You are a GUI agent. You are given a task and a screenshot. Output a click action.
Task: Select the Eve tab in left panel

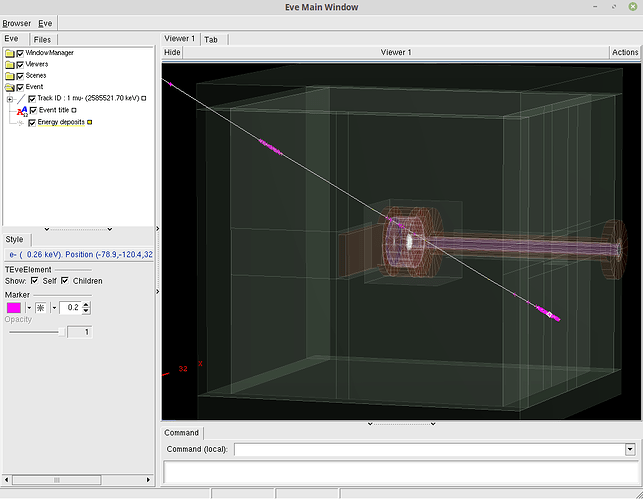(11, 39)
